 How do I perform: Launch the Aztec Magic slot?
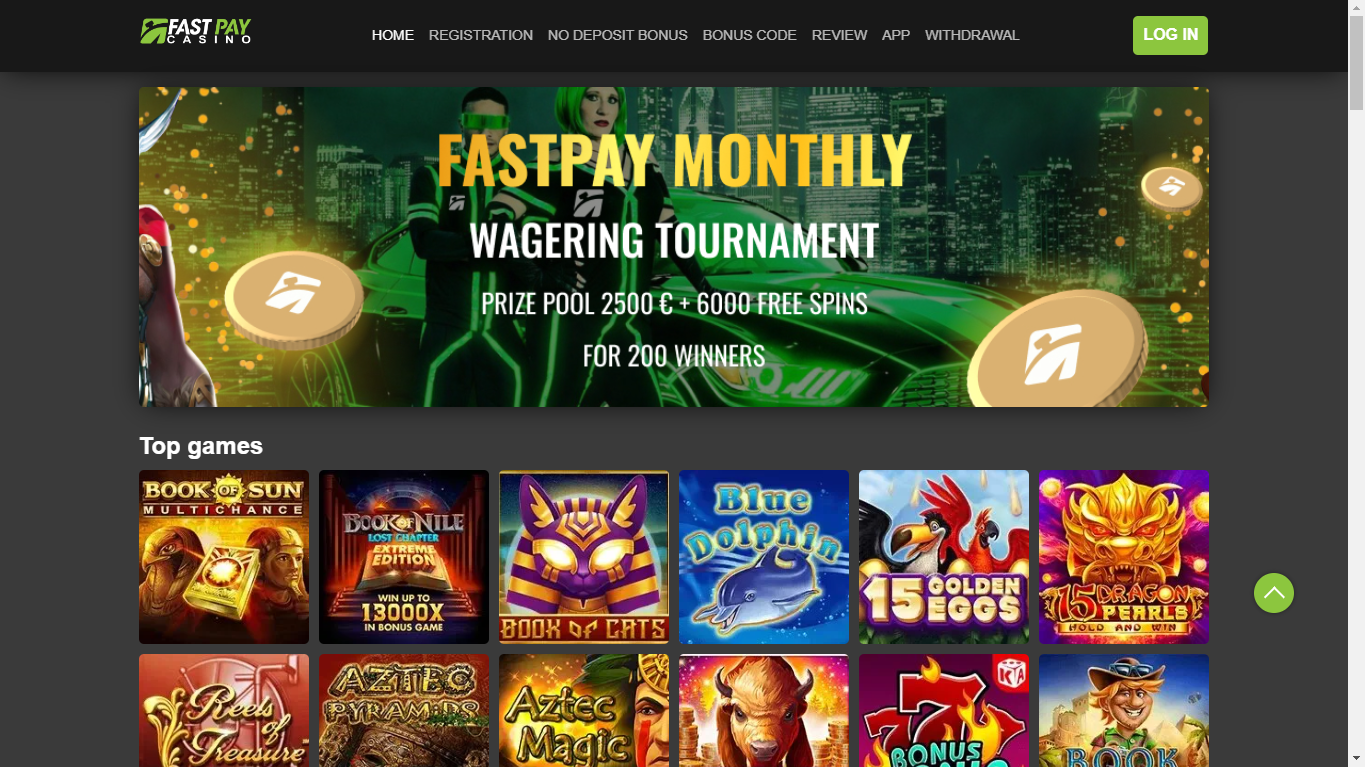[584, 710]
